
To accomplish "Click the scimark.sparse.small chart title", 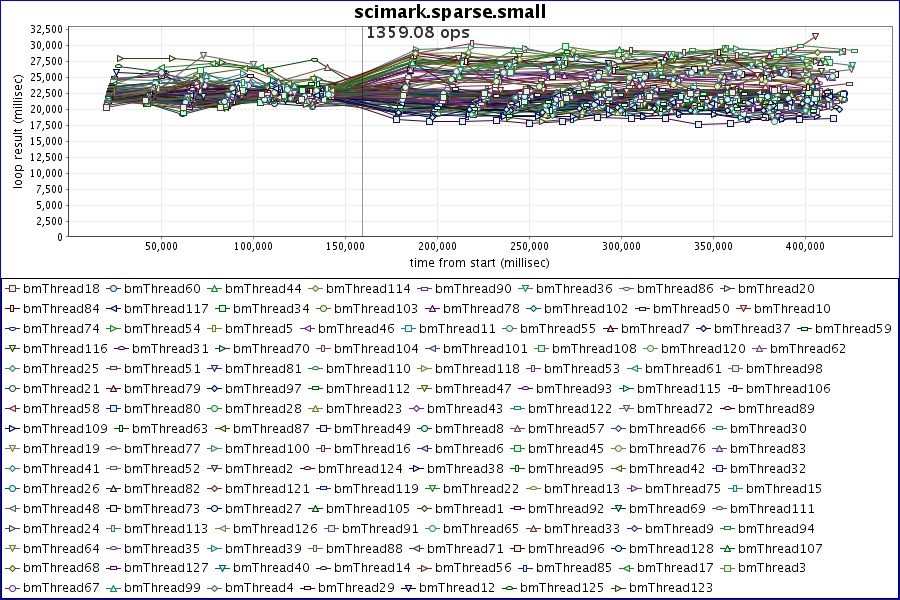I will click(450, 12).
